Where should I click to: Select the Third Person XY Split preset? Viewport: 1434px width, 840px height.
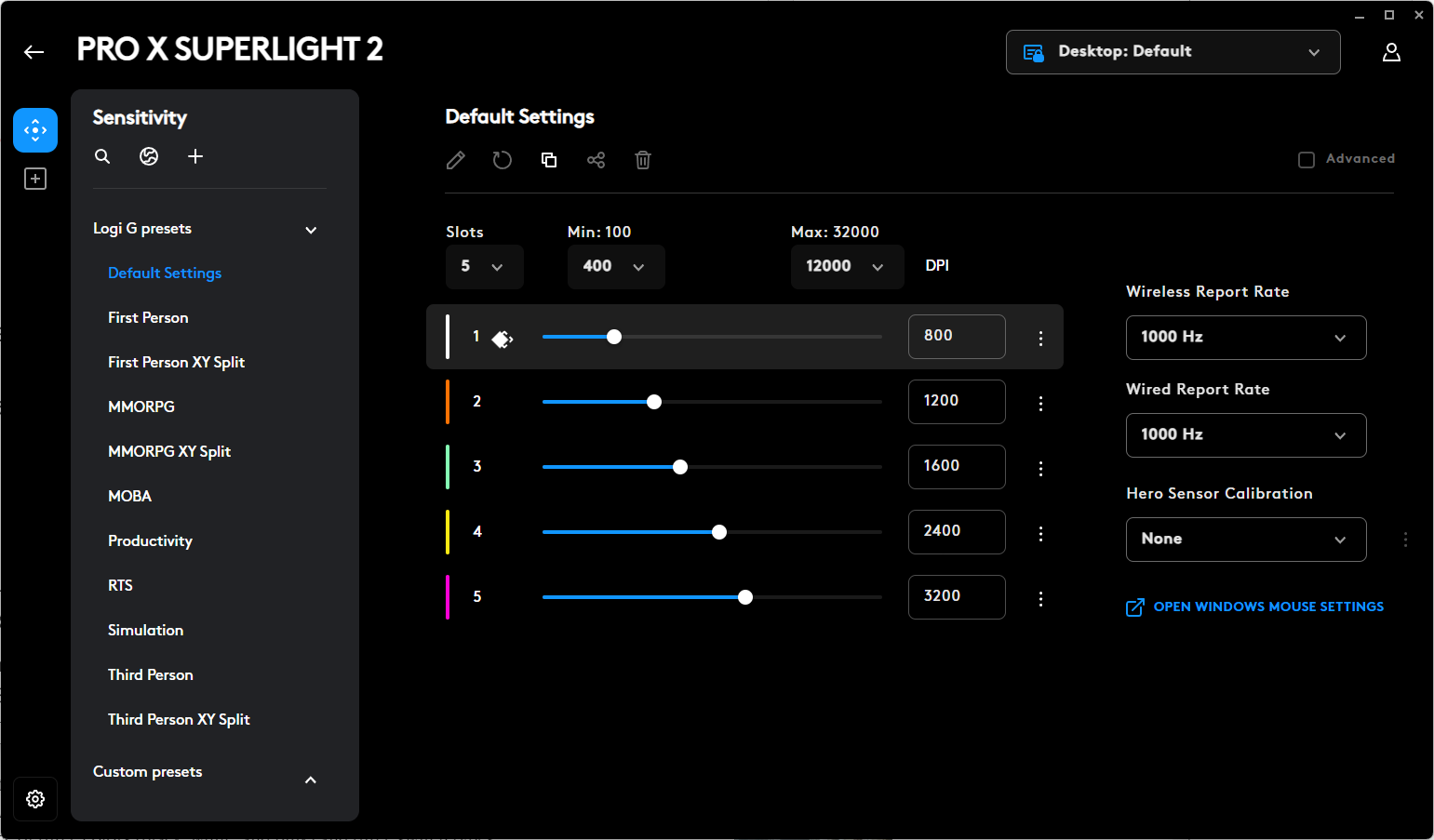[x=179, y=719]
